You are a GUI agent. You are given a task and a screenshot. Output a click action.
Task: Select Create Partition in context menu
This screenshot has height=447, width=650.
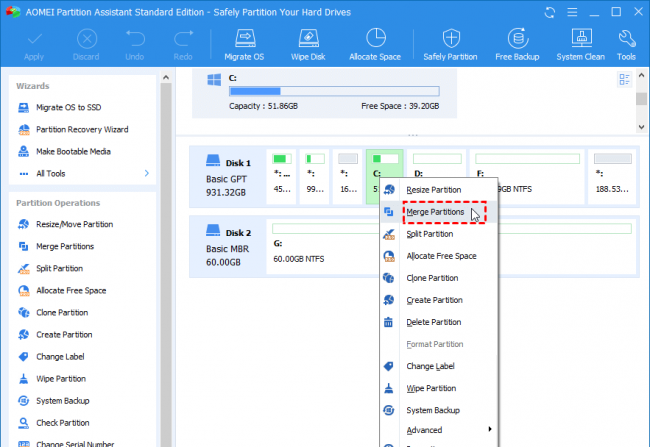[439, 300]
